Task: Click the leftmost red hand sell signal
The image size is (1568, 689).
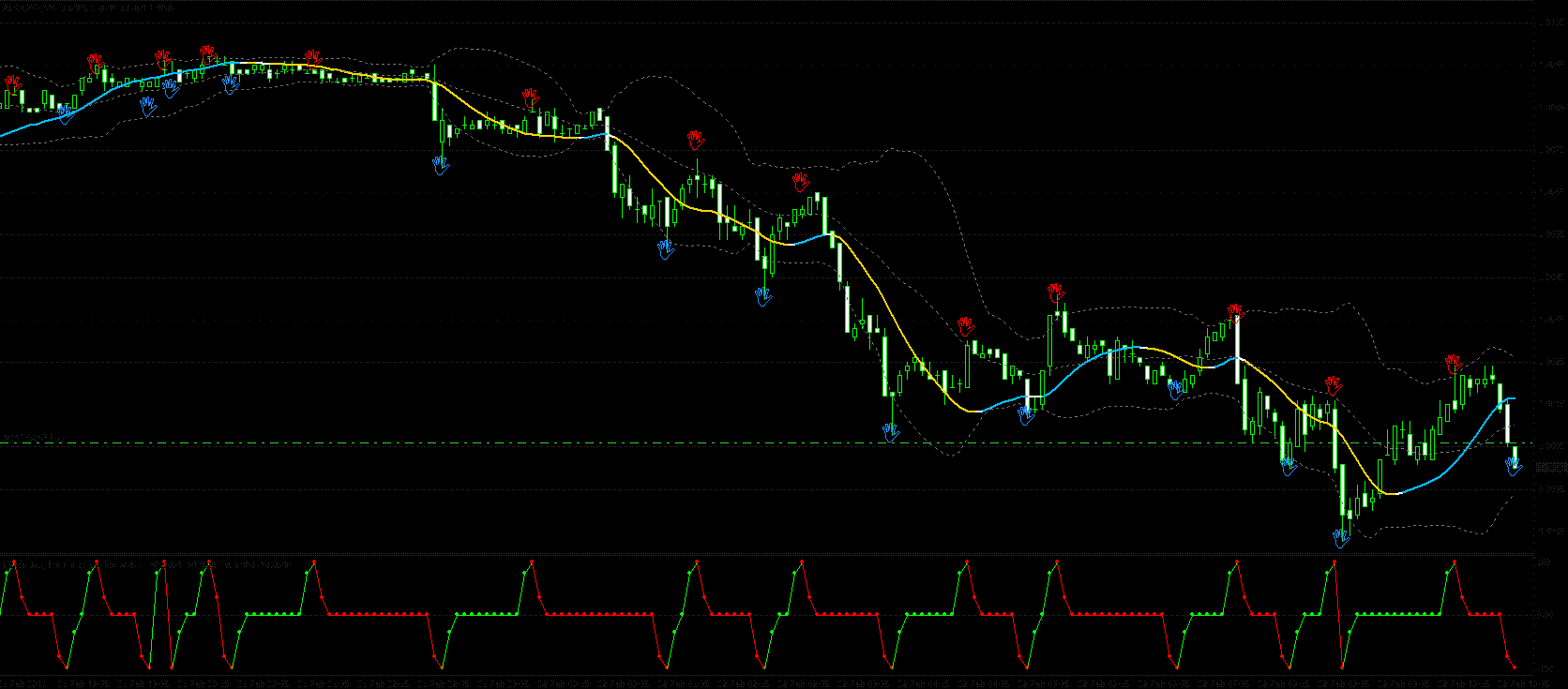Action: 11,83
